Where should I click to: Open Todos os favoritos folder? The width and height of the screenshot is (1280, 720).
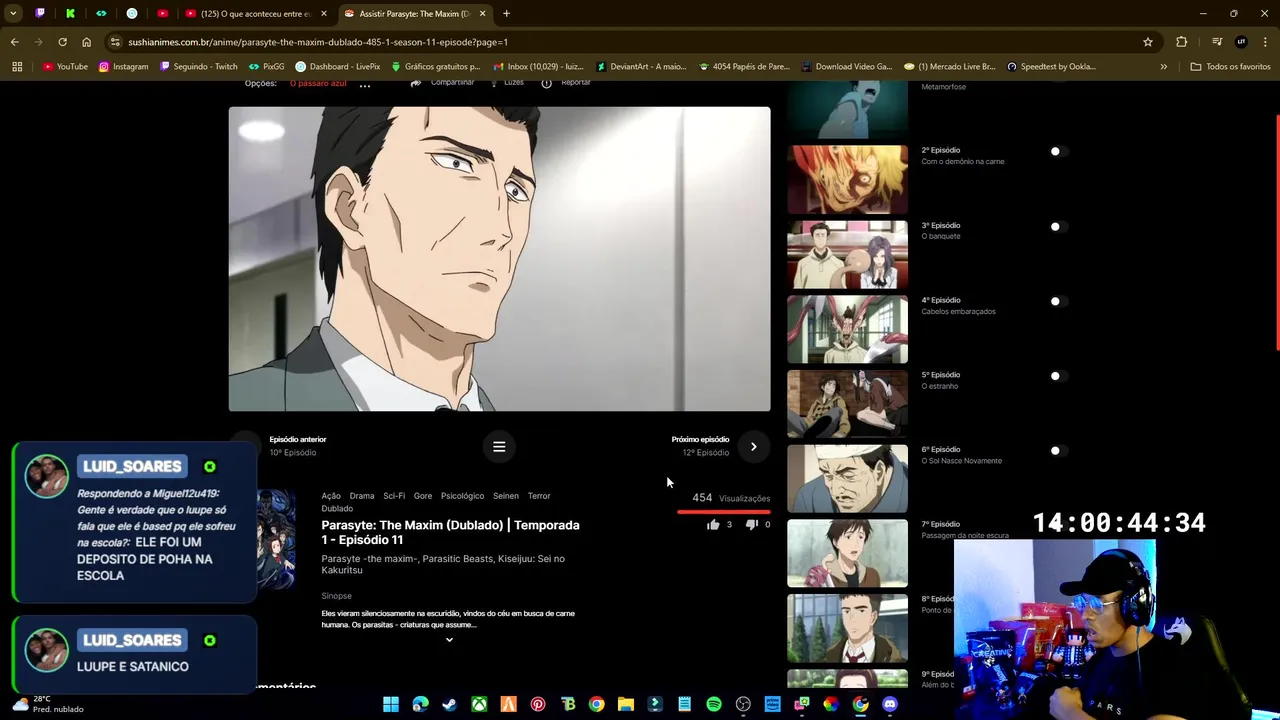[x=1230, y=67]
